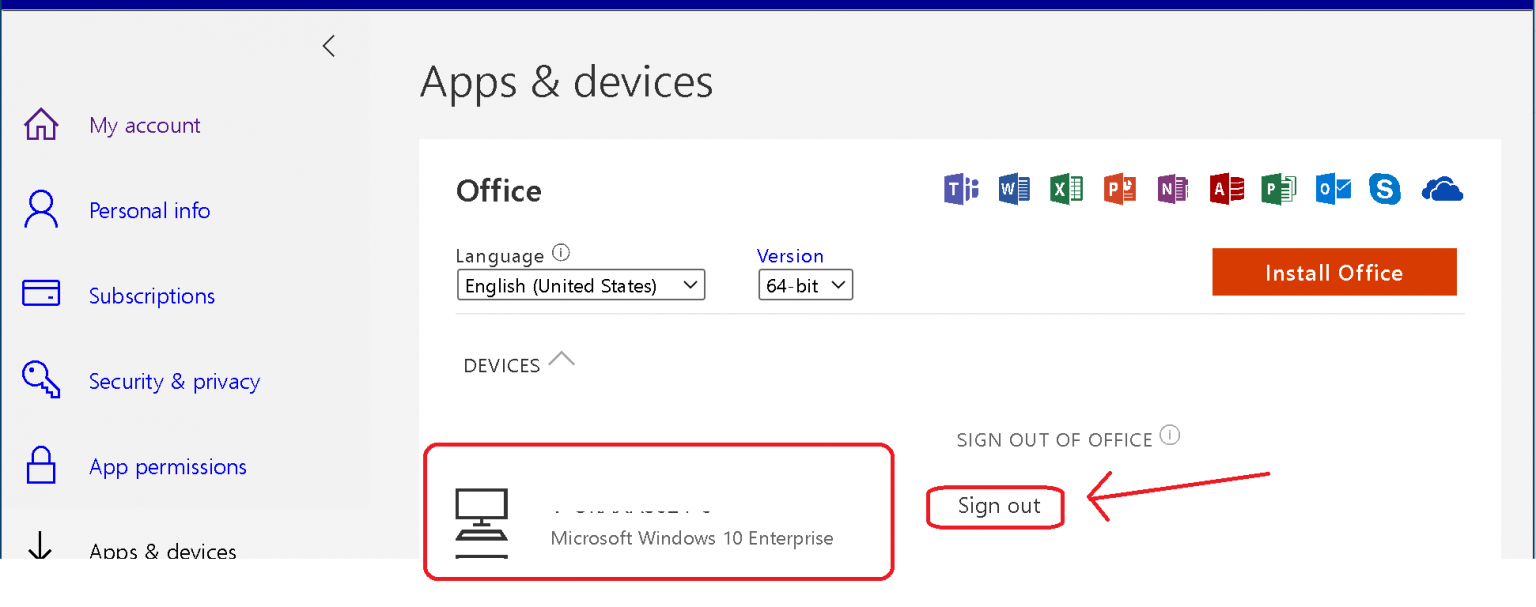The height and width of the screenshot is (607, 1536).
Task: Open the Microsoft Teams app icon
Action: [x=961, y=189]
